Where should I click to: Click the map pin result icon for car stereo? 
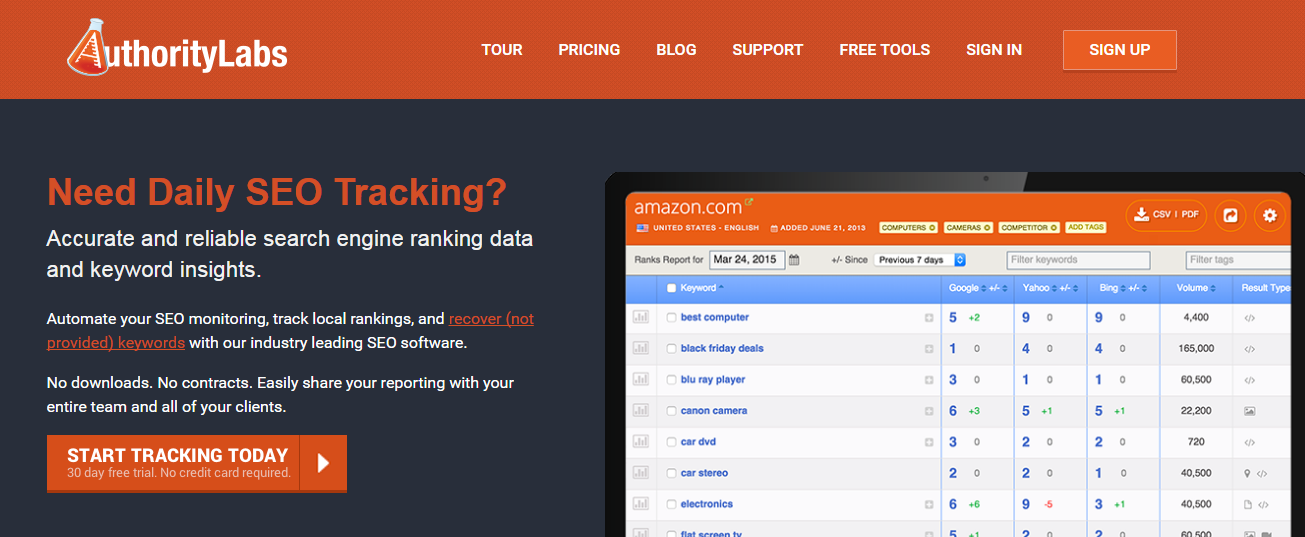tap(1247, 473)
